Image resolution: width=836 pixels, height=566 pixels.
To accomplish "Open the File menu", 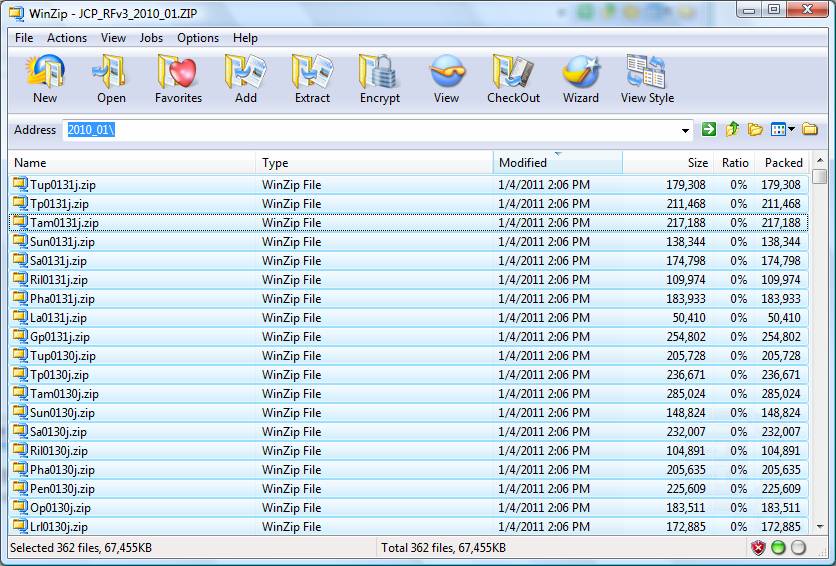I will pyautogui.click(x=24, y=38).
